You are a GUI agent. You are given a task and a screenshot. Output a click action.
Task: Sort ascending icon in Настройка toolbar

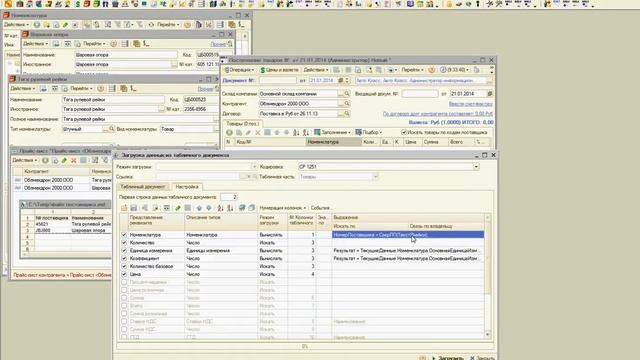click(x=221, y=208)
